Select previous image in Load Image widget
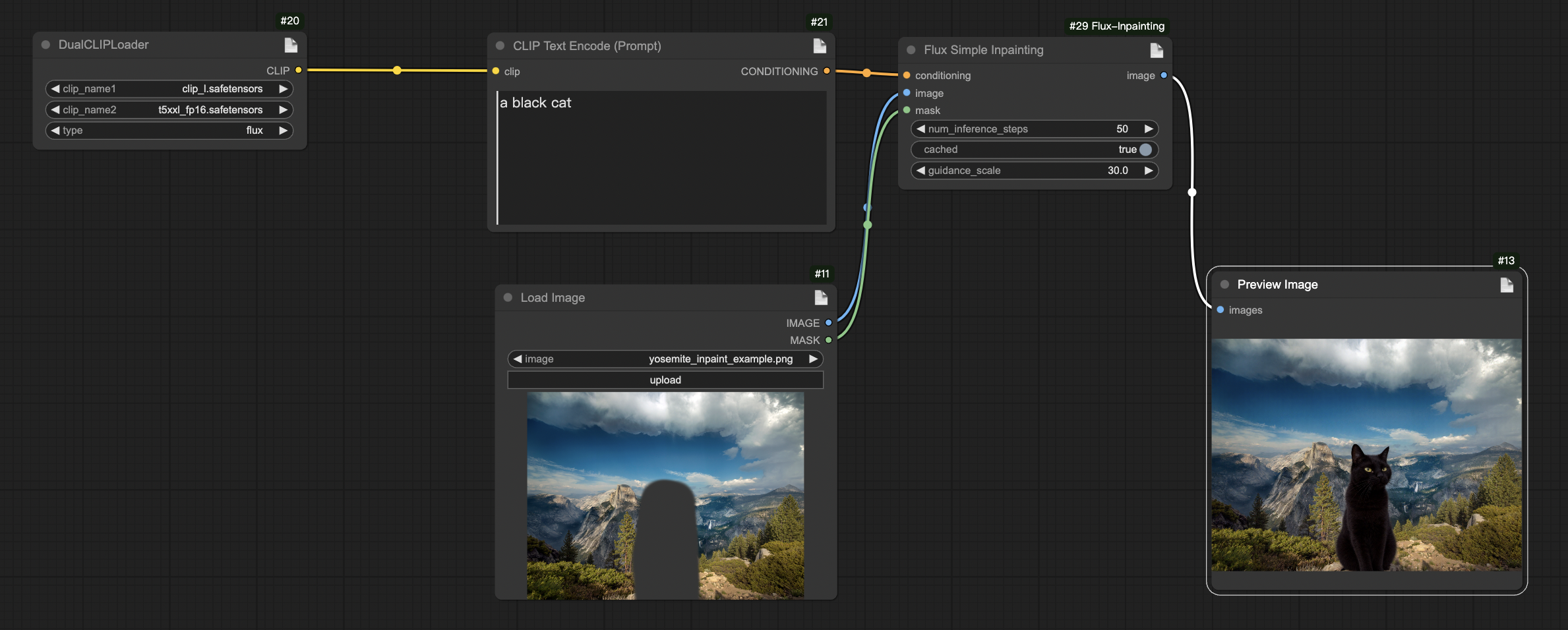1568x630 pixels. click(x=518, y=359)
